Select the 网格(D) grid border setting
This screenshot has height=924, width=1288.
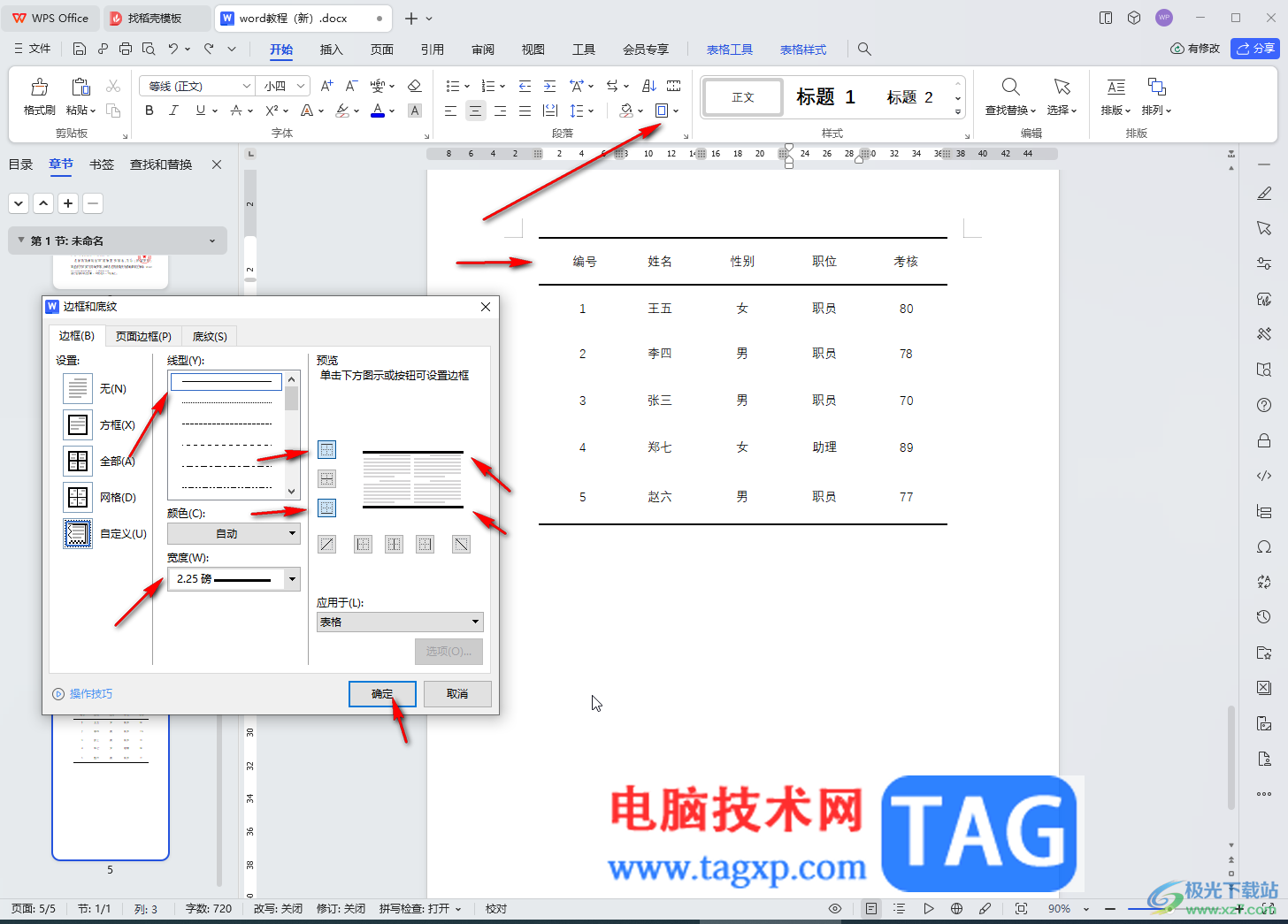[78, 497]
